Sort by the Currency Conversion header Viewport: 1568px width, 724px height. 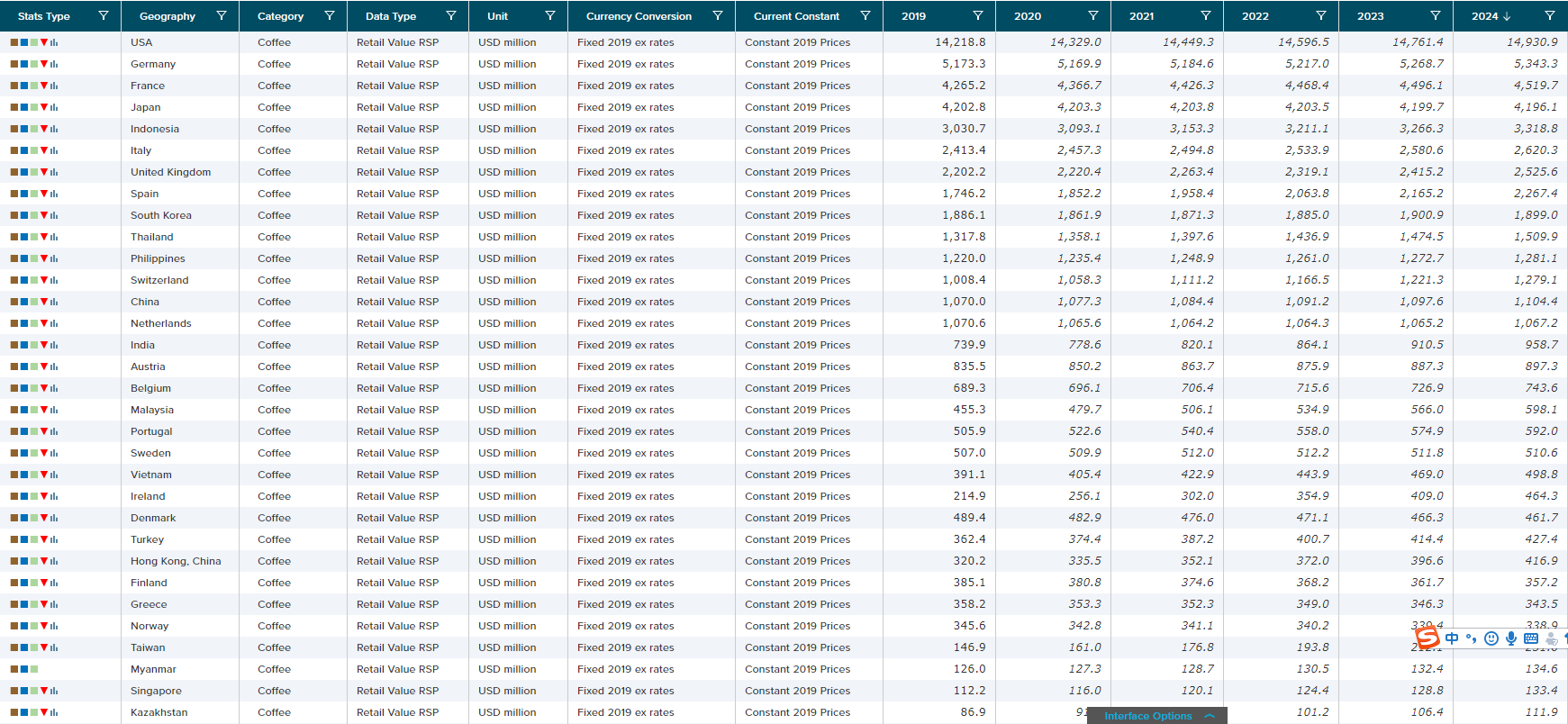(x=639, y=16)
